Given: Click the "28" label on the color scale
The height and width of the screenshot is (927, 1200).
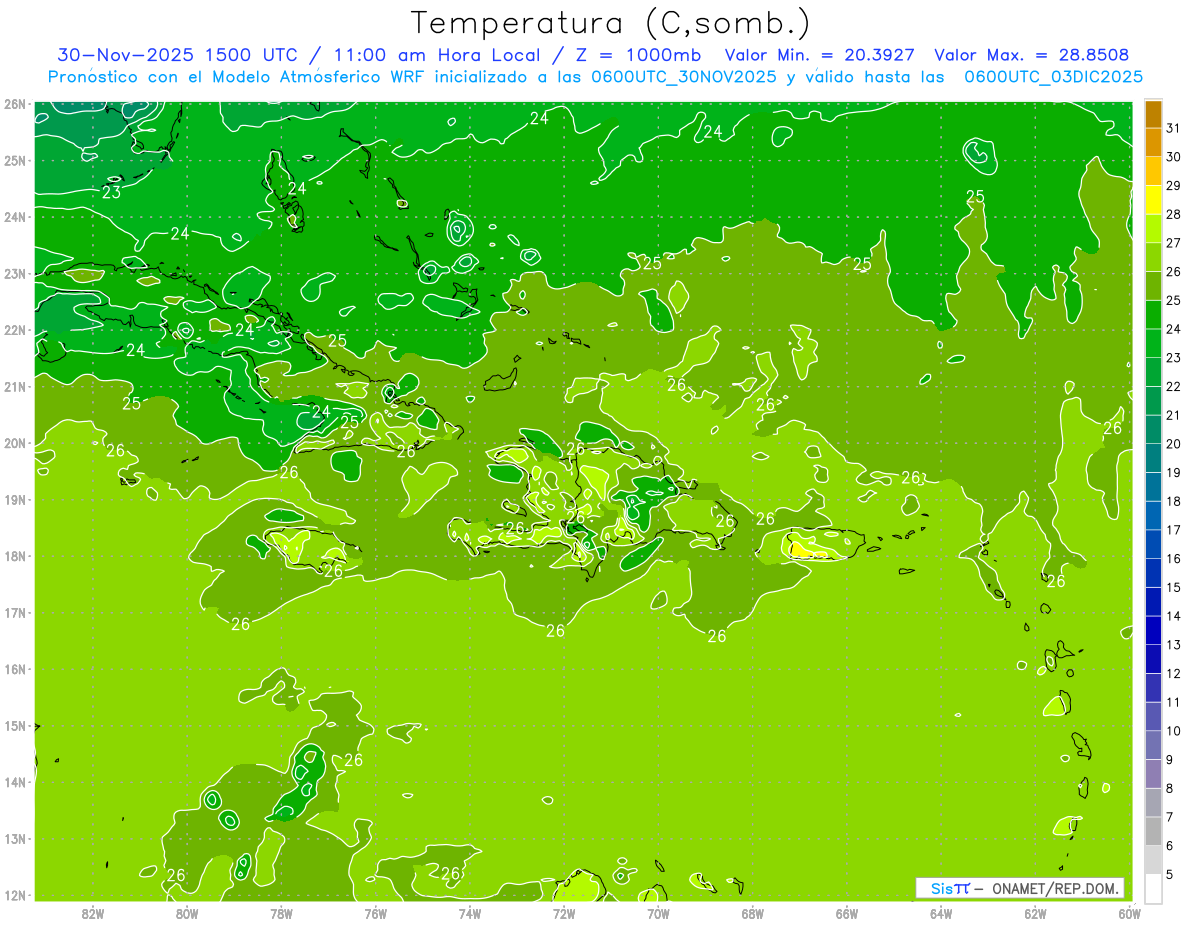Looking at the screenshot, I should (1174, 214).
